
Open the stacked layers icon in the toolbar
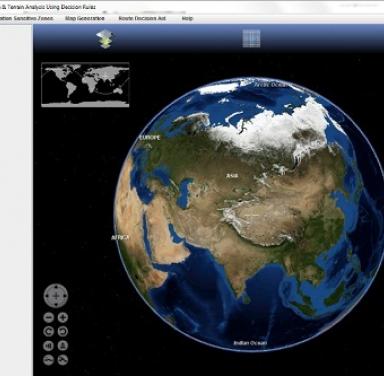tap(105, 39)
